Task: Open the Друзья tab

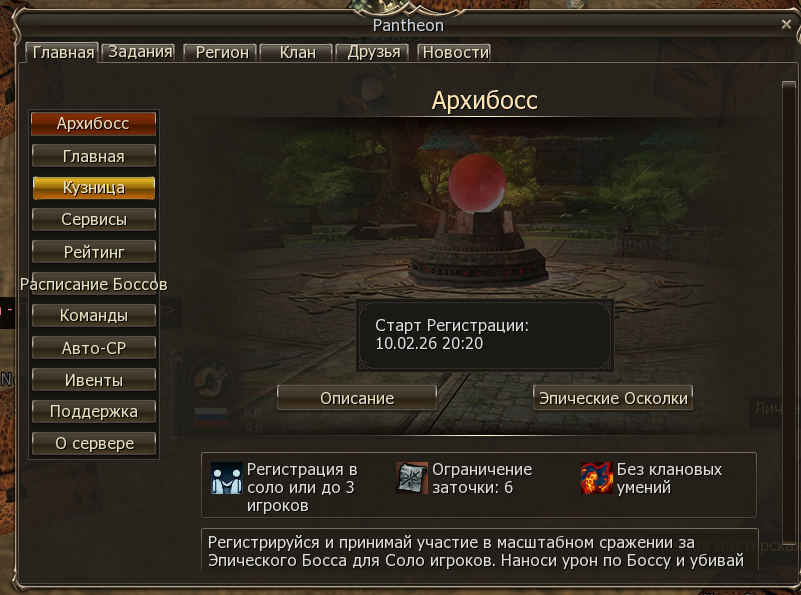Action: click(x=373, y=52)
